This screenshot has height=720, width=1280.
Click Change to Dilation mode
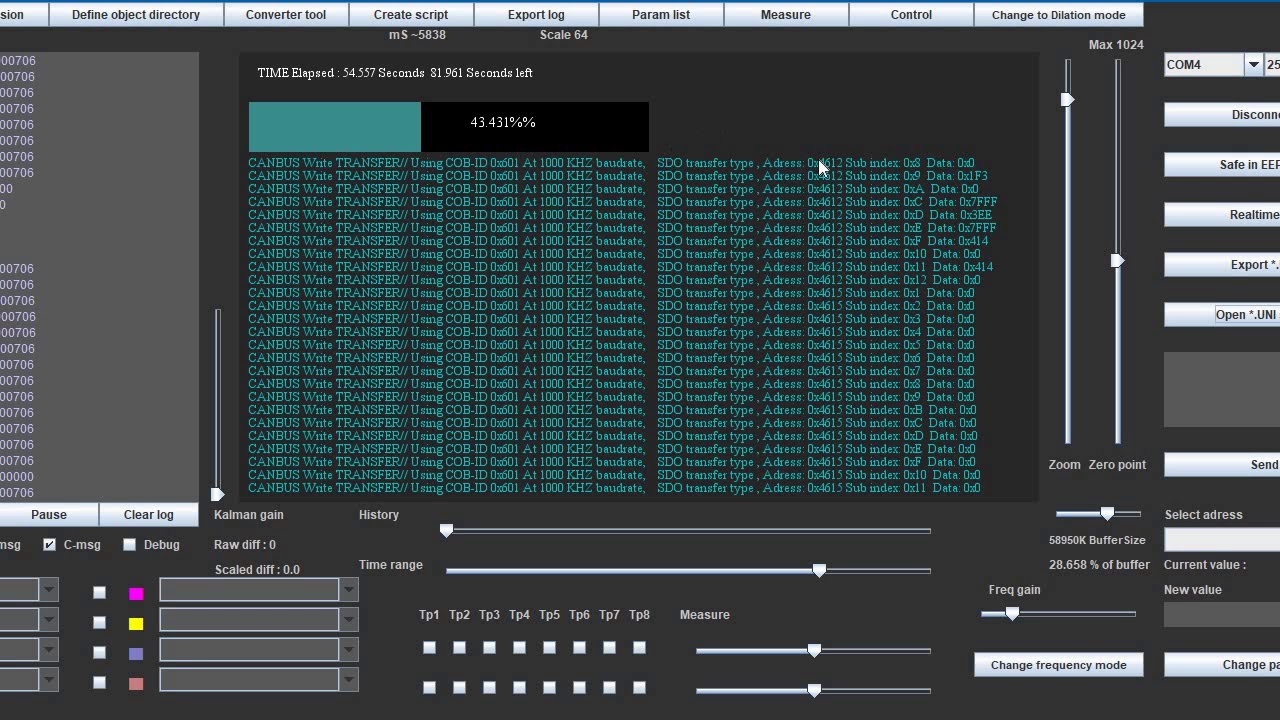(x=1059, y=14)
